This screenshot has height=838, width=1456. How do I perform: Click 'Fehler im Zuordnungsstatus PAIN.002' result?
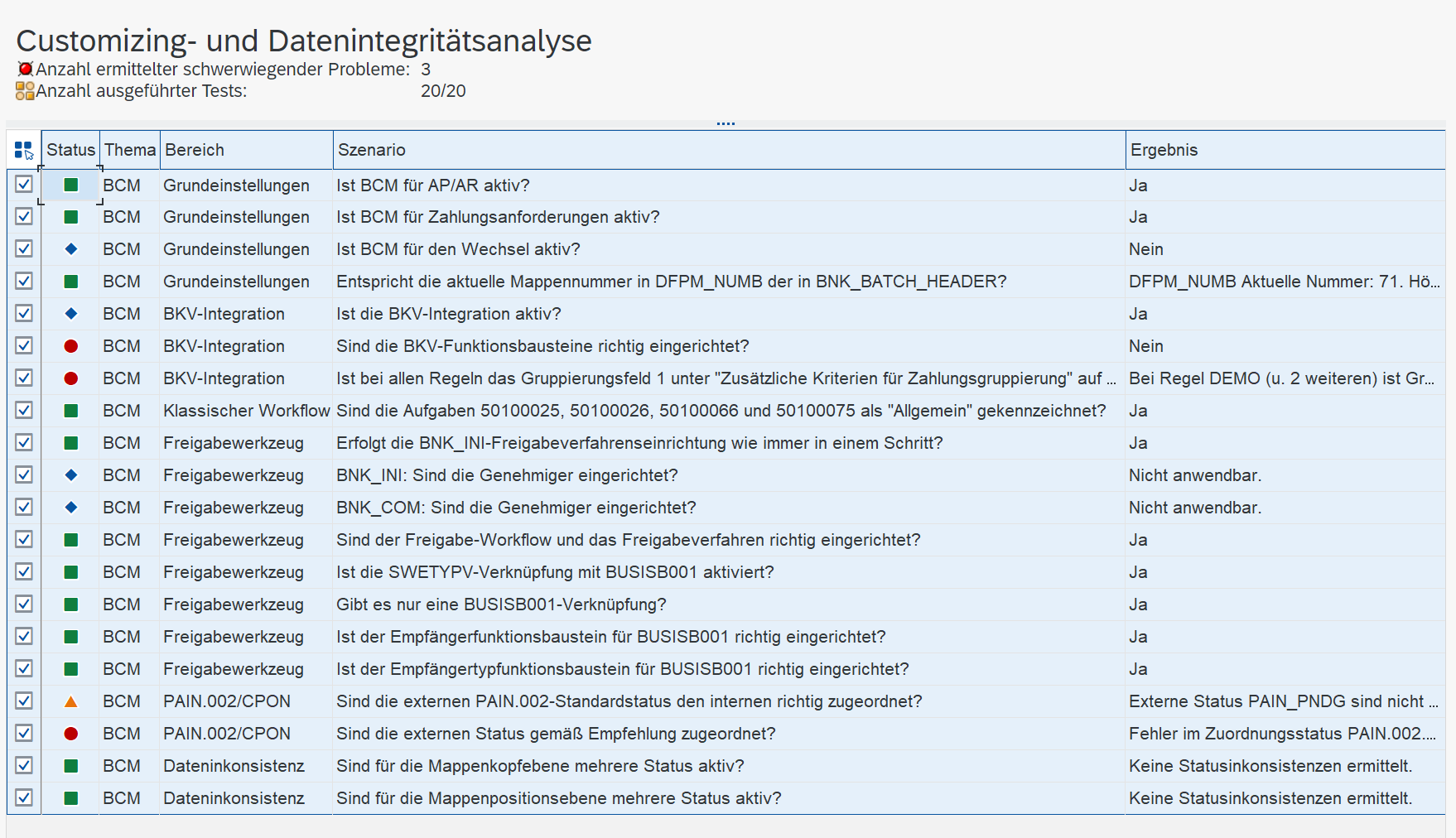pos(1280,734)
